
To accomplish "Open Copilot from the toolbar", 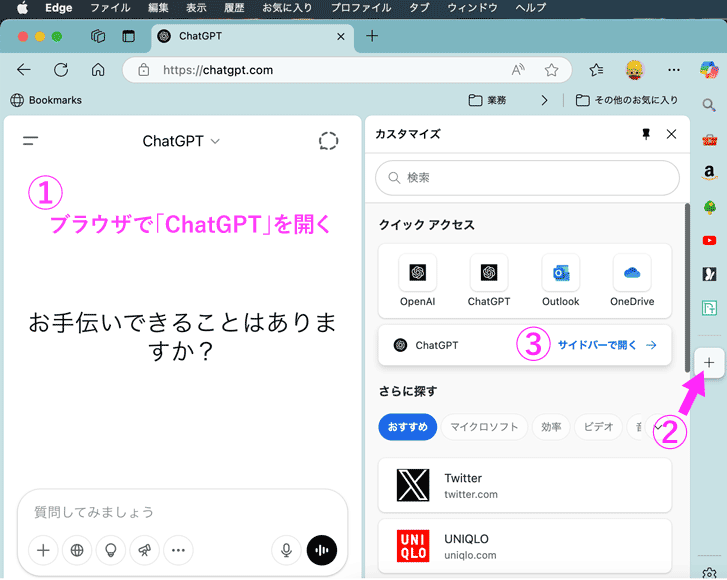I will (709, 70).
